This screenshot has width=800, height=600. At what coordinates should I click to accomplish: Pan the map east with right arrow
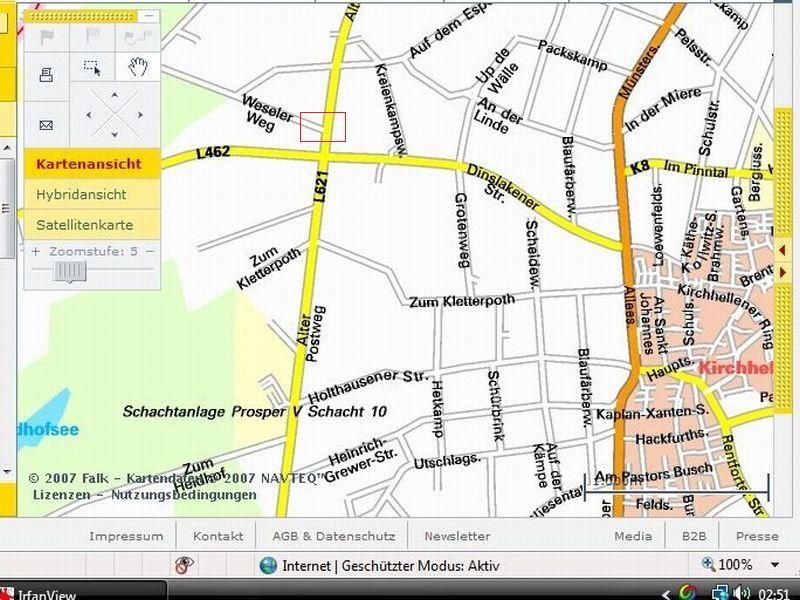pyautogui.click(x=139, y=114)
